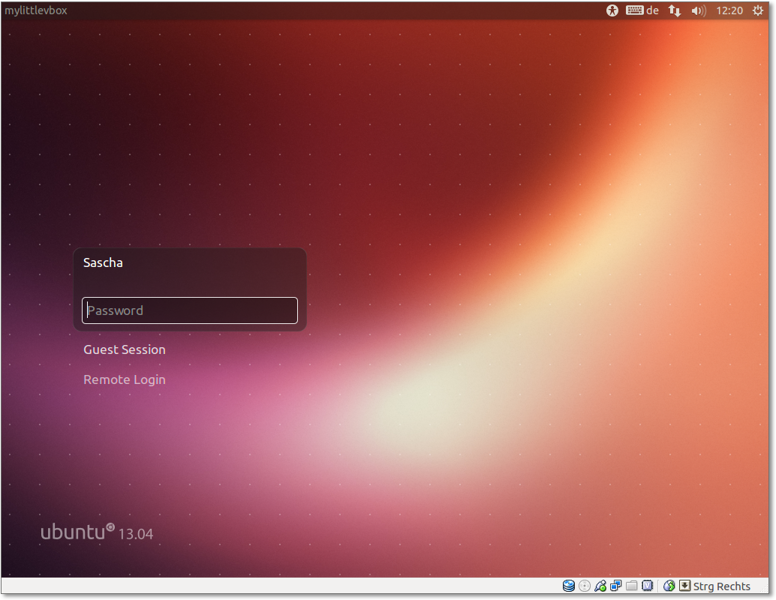Click the VirtualBox hard disk activity icon
Viewport: 776px width, 600px height.
[569, 587]
